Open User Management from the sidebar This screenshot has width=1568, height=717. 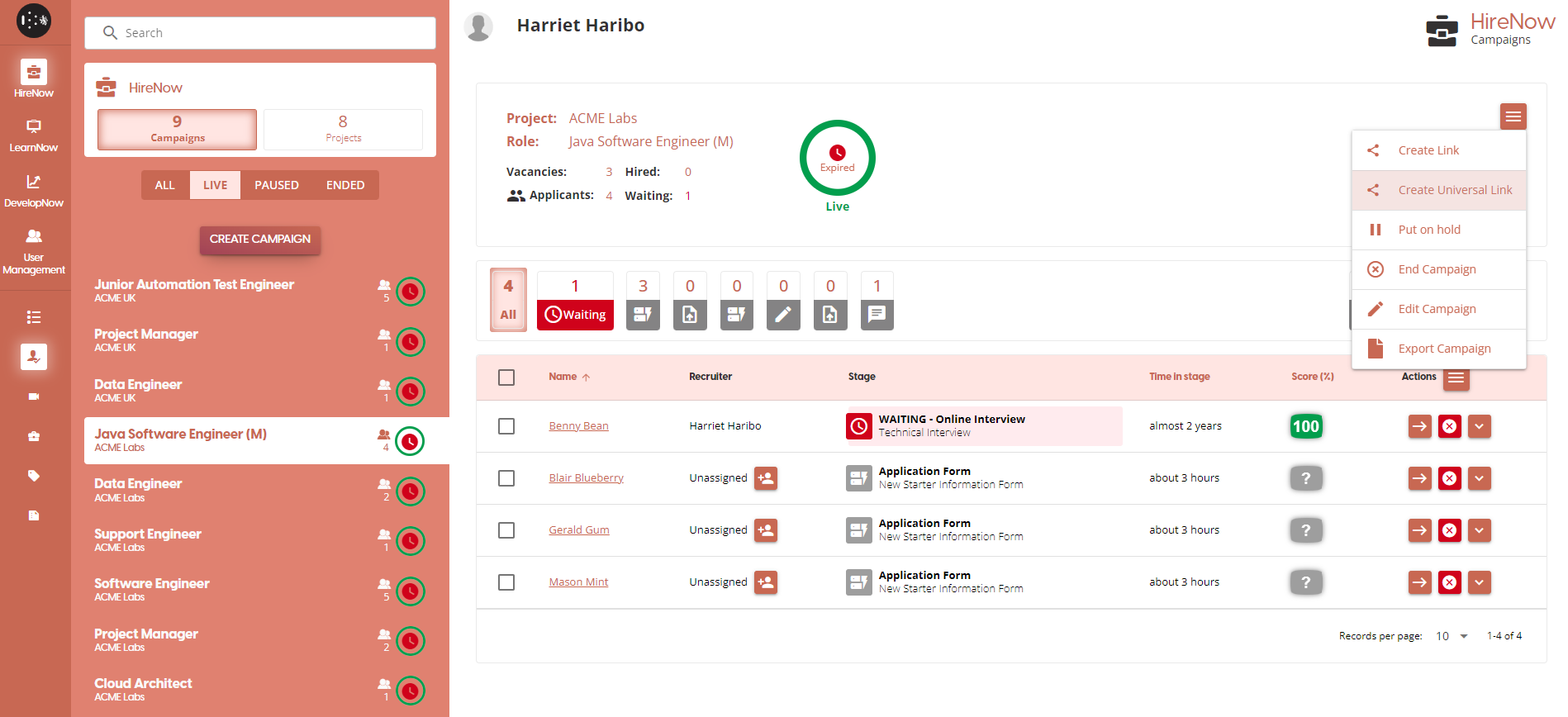(34, 251)
